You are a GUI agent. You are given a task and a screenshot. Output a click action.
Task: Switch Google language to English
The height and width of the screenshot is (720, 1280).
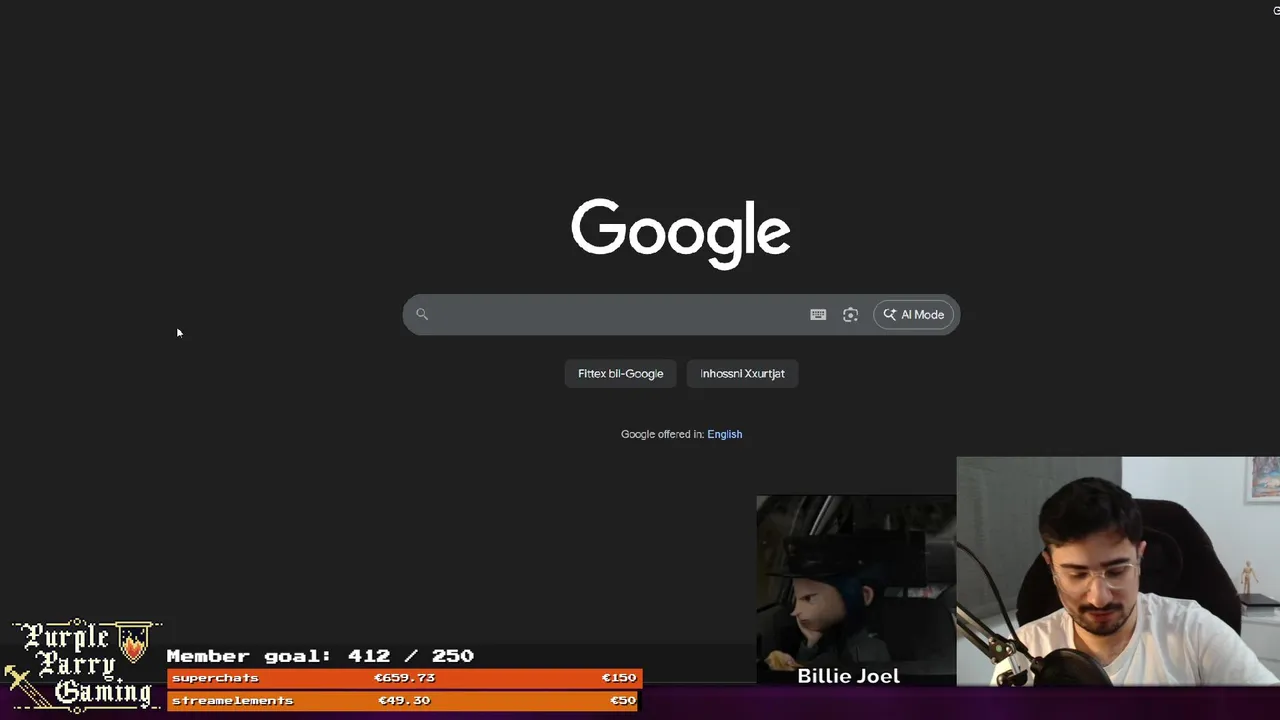[x=724, y=434]
